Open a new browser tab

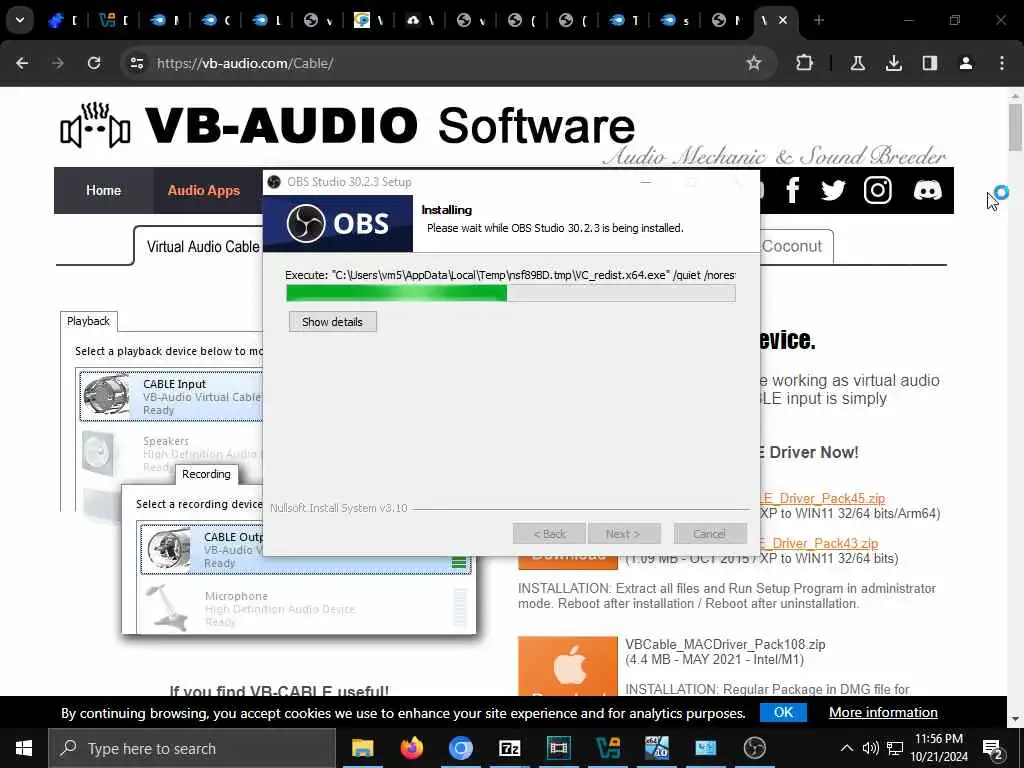(818, 20)
